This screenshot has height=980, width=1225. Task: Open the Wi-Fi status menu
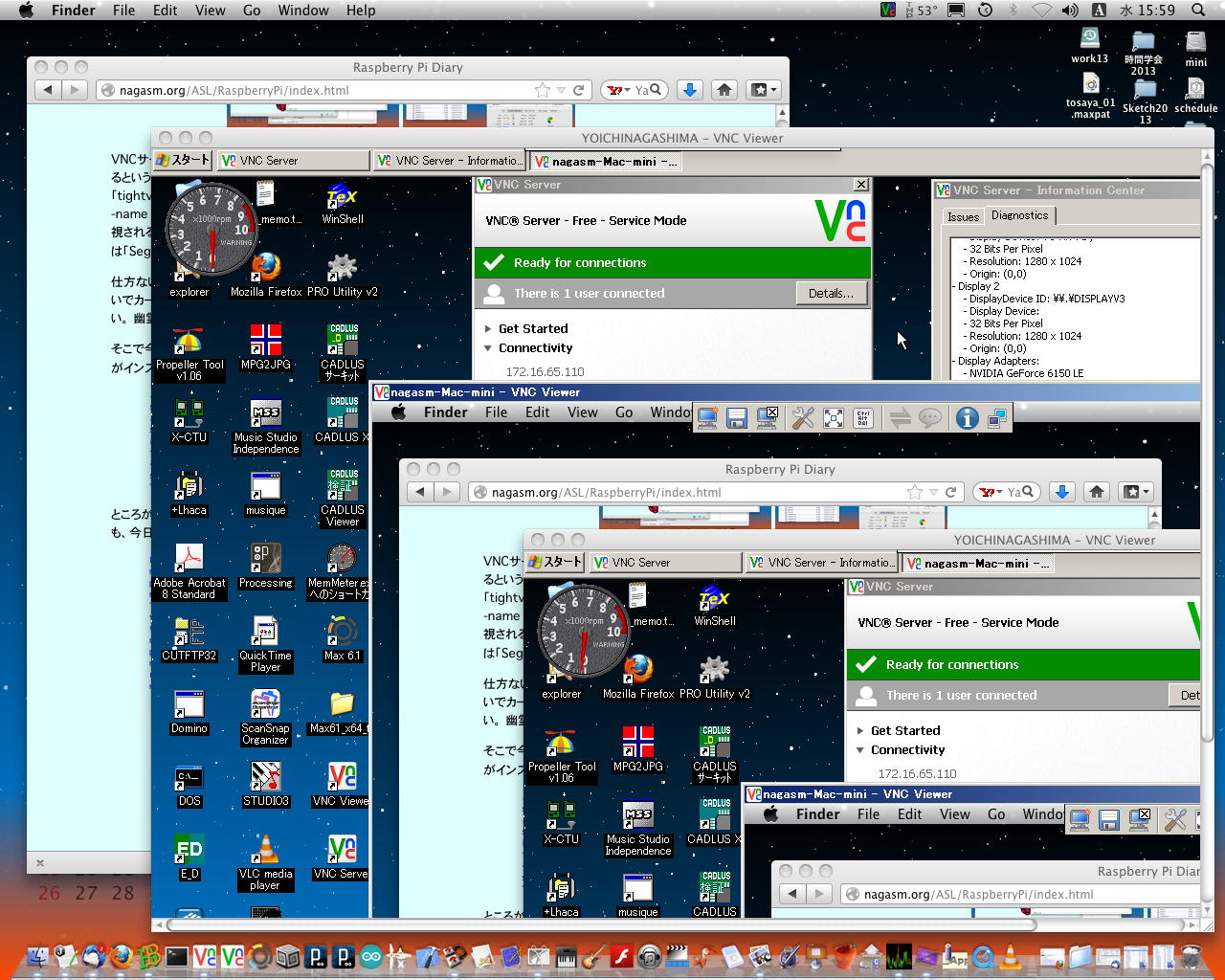[1041, 11]
